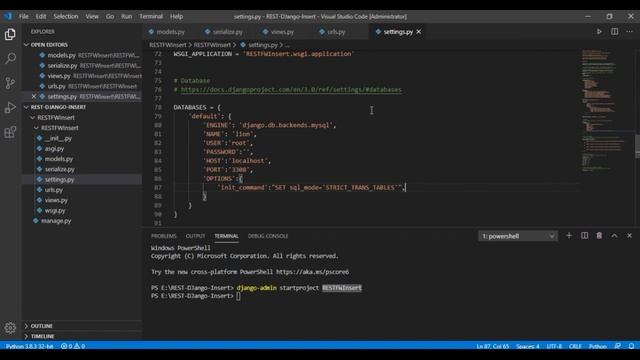Open the Terminal menu
This screenshot has width=640, height=360.
(x=151, y=16)
